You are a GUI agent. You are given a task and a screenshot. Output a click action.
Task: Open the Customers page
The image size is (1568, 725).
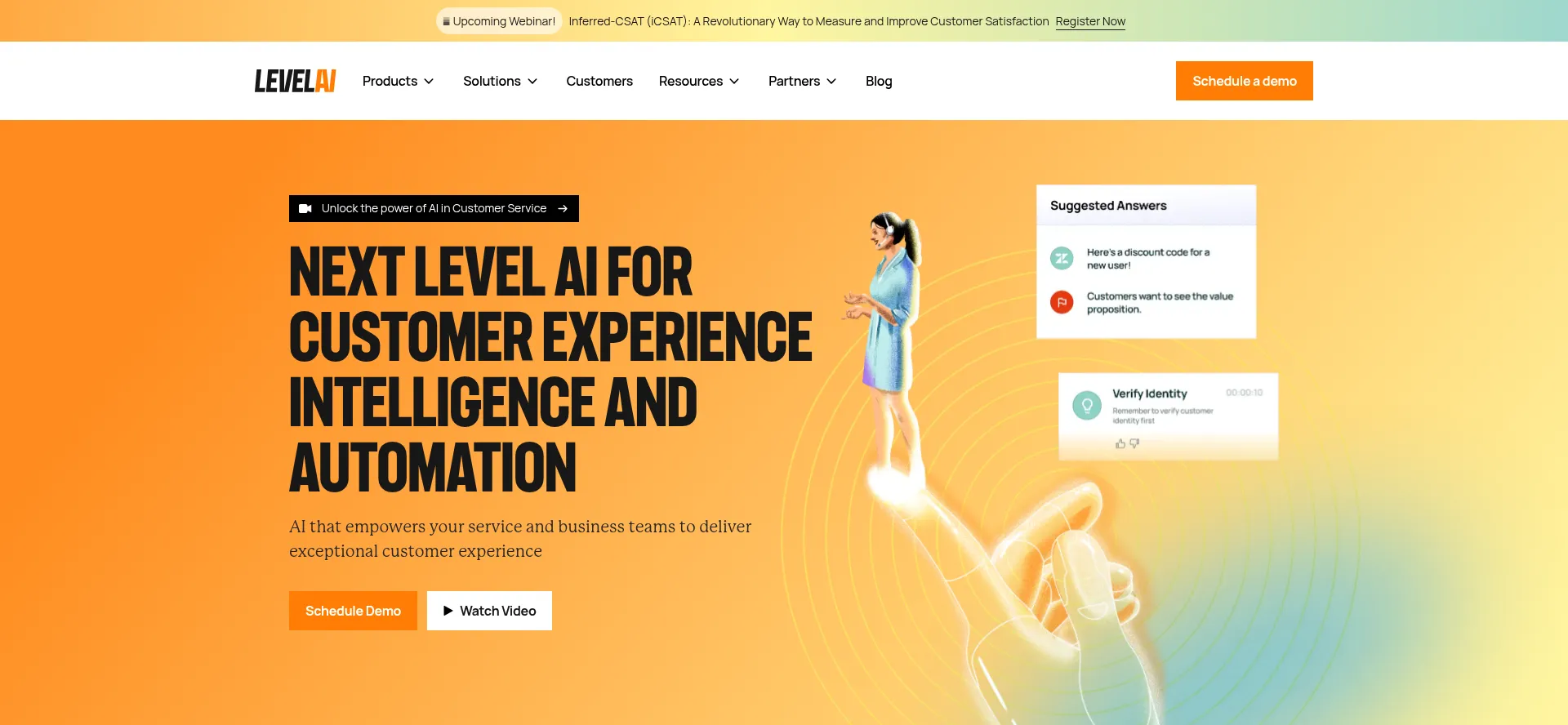599,82
